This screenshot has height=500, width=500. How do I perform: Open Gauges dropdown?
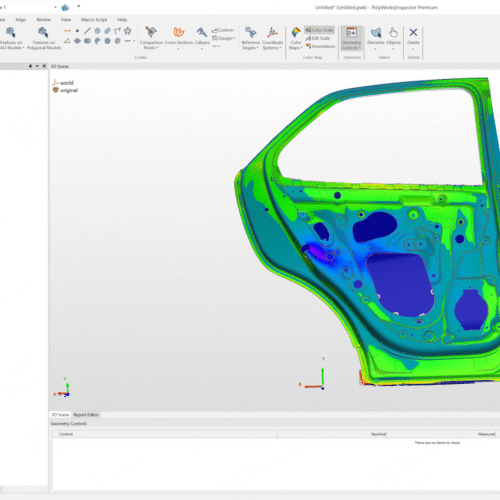(224, 38)
